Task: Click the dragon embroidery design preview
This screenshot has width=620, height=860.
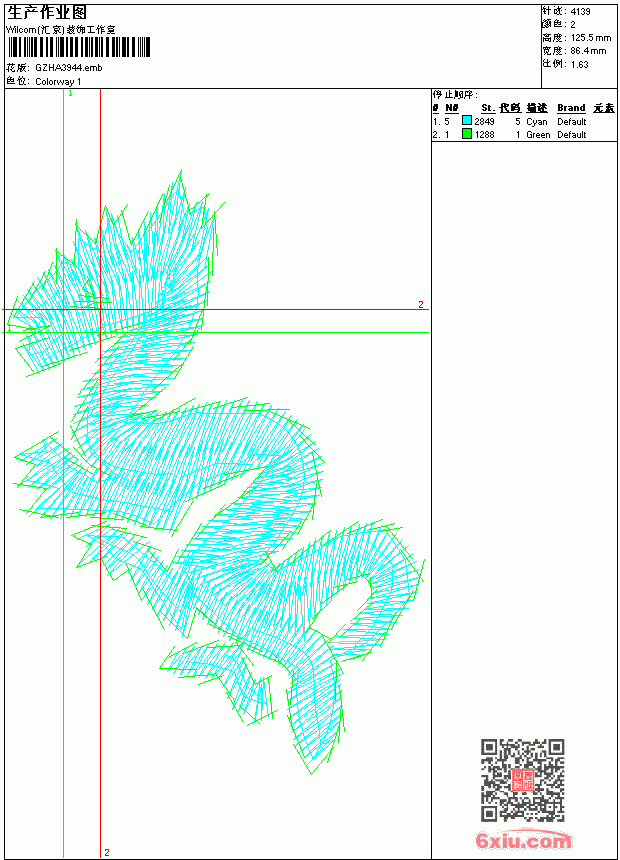Action: pos(217,472)
